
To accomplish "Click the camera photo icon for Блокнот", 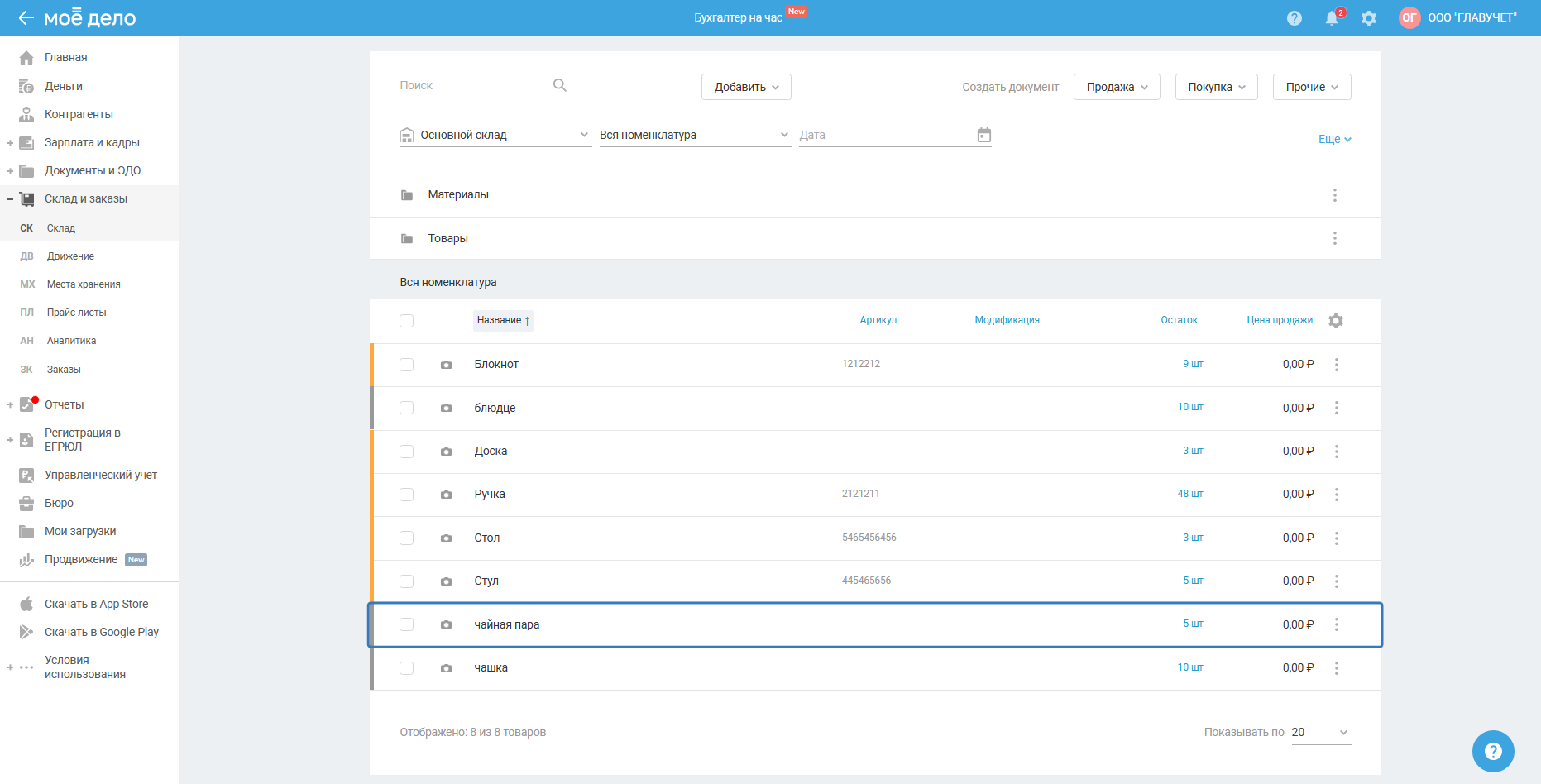I will (x=447, y=365).
